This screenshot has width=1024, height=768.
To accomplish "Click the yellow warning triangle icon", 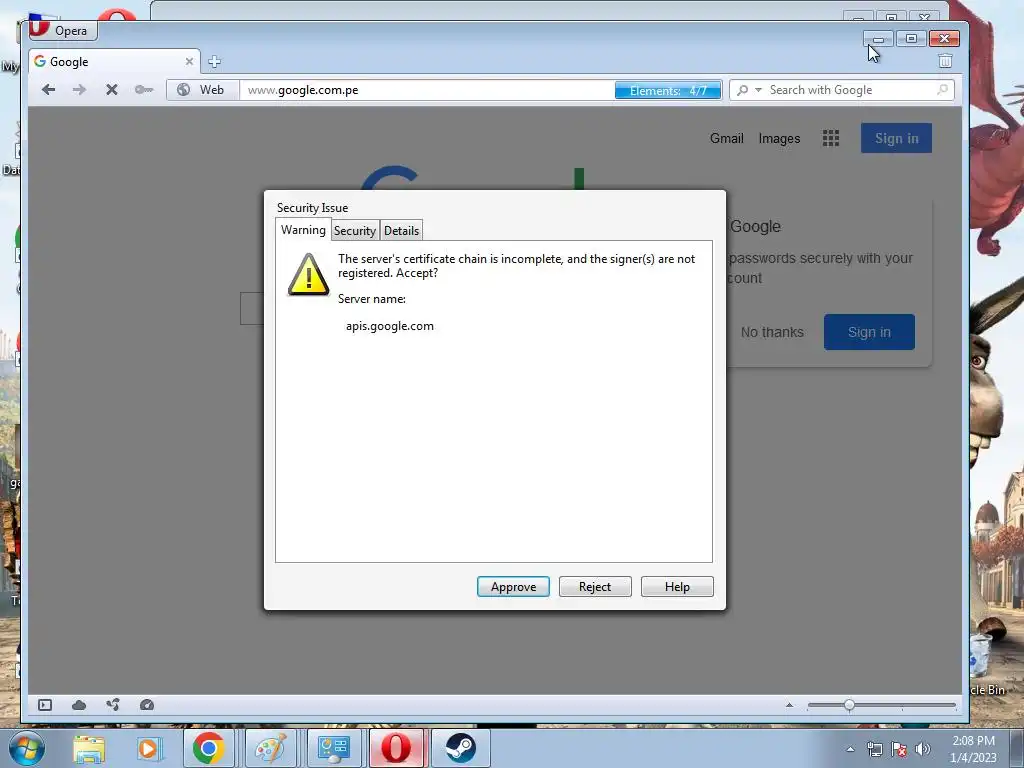I will point(308,274).
